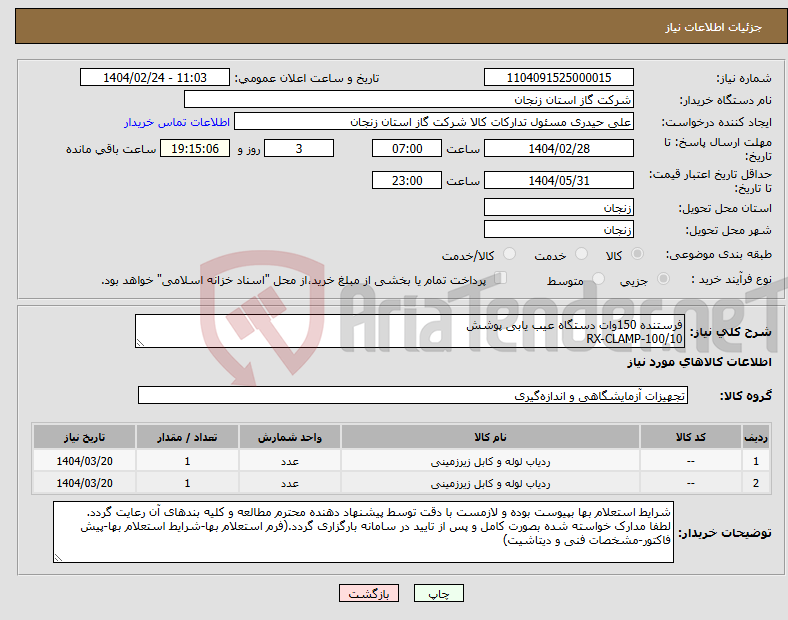
Task: Toggle the اسناد خزانه اسلامی payment checkbox
Action: tap(501, 277)
